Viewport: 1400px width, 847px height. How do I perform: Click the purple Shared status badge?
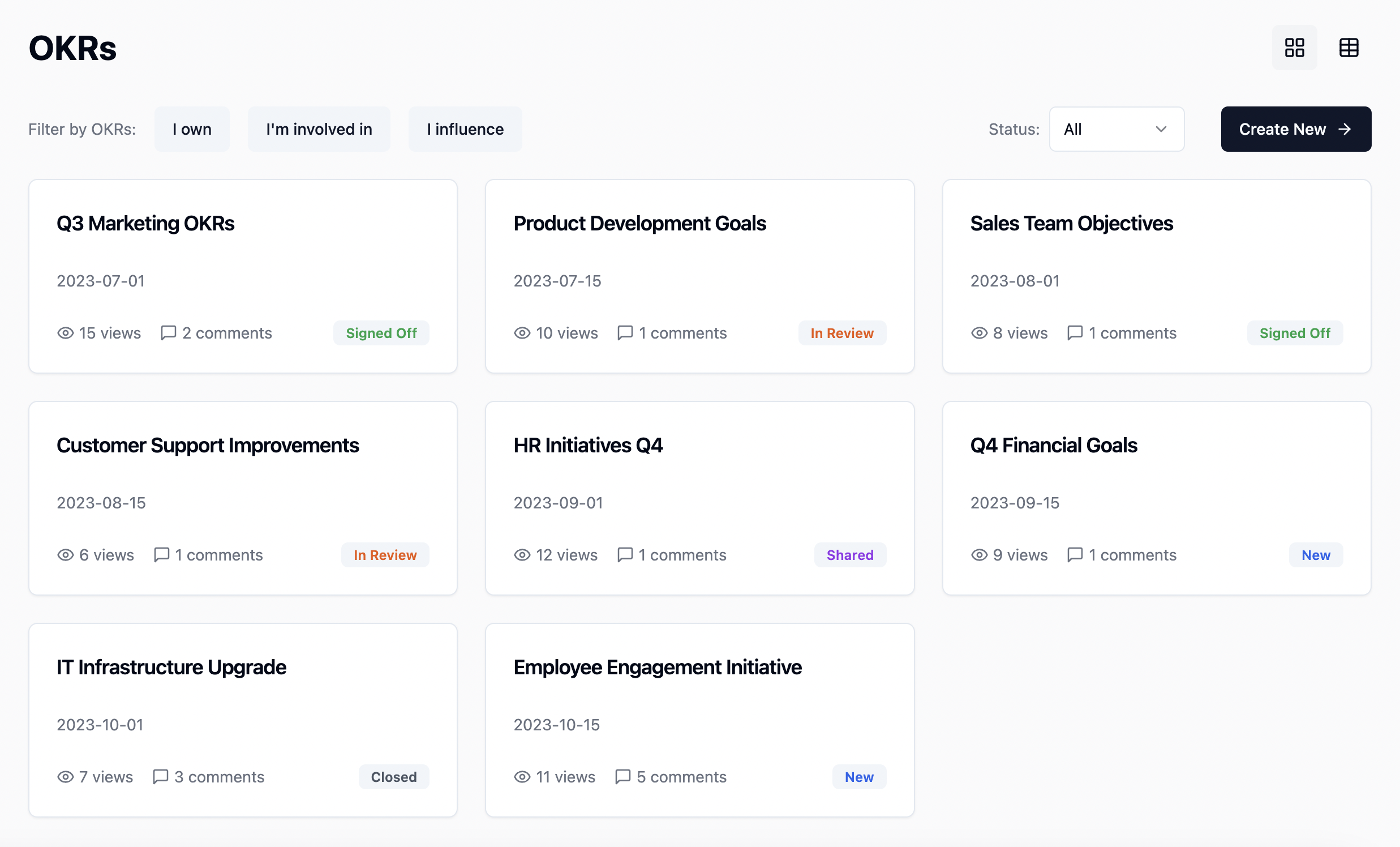click(x=849, y=555)
